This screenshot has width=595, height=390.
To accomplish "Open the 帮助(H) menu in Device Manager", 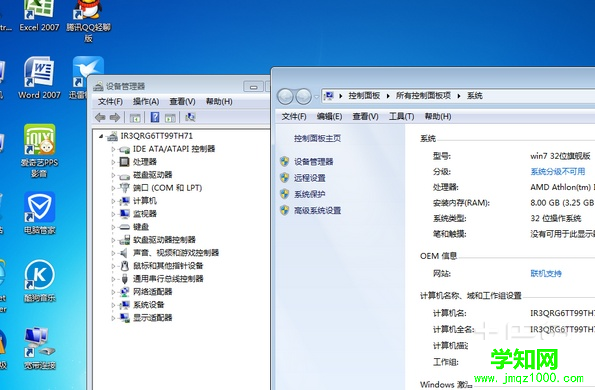I will coord(219,101).
